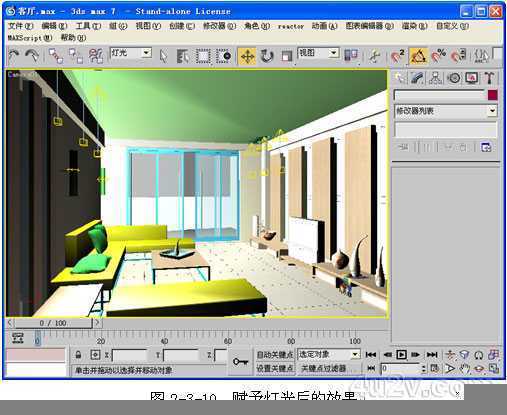The width and height of the screenshot is (507, 415).
Task: Toggle the Pin Stack icon
Action: 403,147
